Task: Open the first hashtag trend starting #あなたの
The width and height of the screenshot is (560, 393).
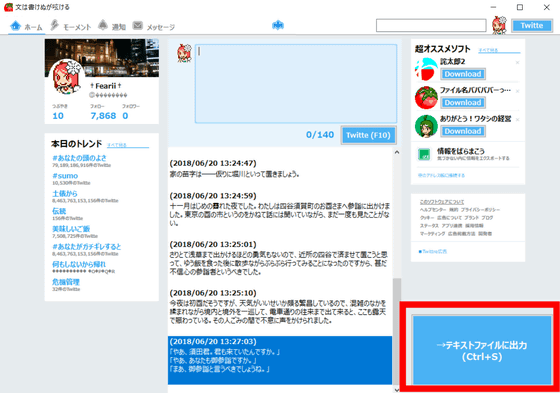Action: (x=79, y=158)
